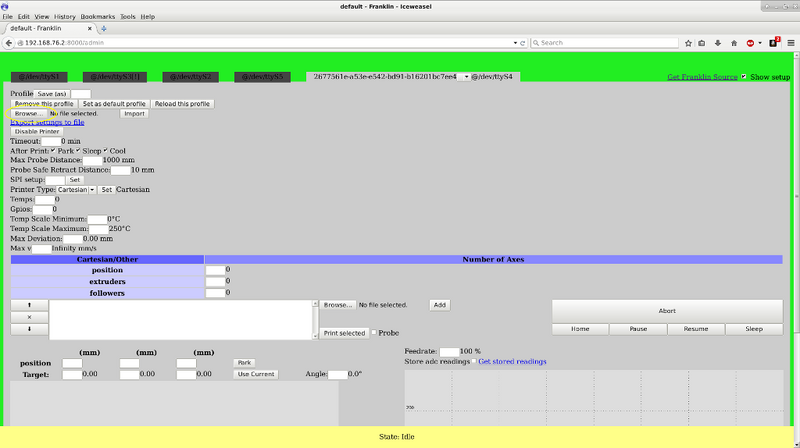
Task: Open a new tab with plus icon
Action: coord(104,29)
